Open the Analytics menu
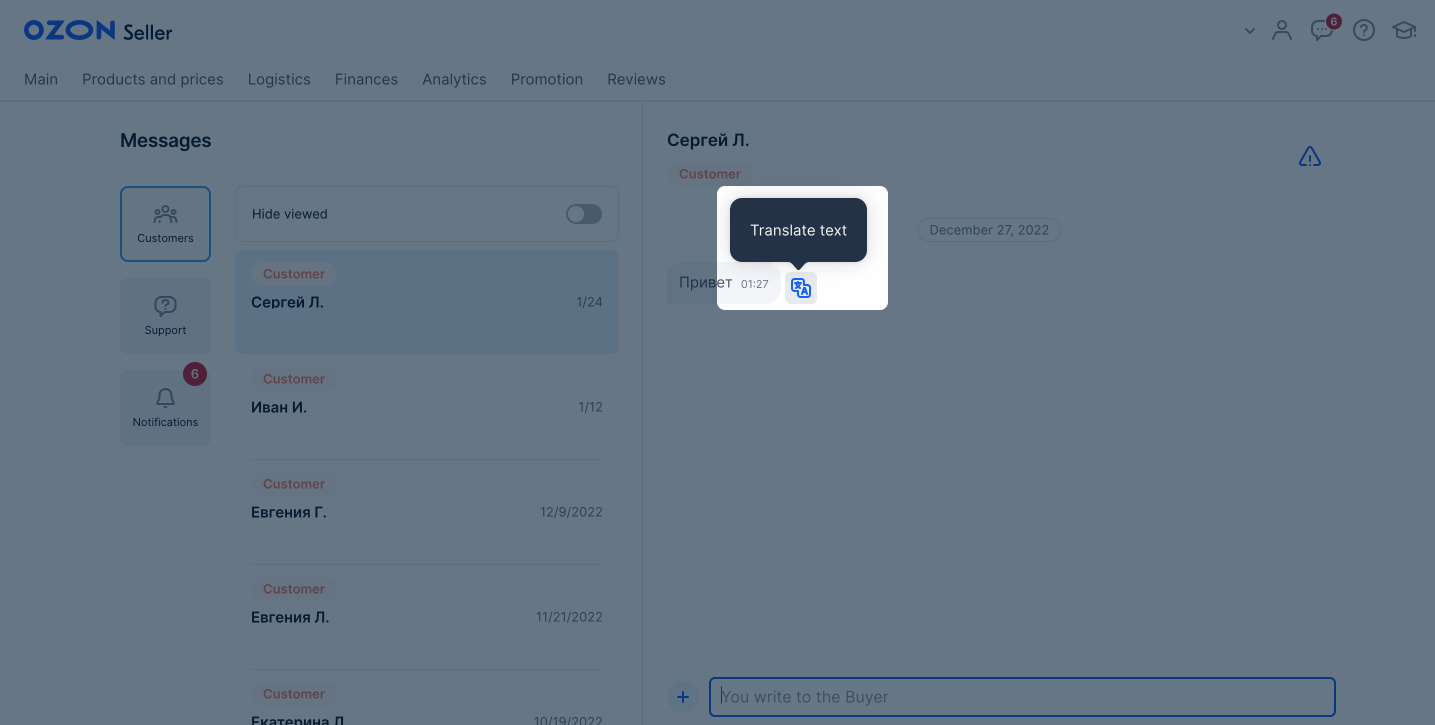 (x=454, y=79)
